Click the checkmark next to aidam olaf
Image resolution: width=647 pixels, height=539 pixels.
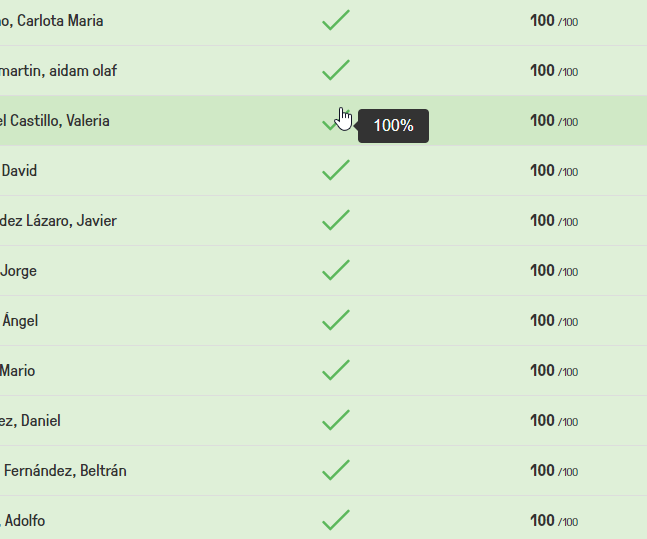tap(336, 70)
